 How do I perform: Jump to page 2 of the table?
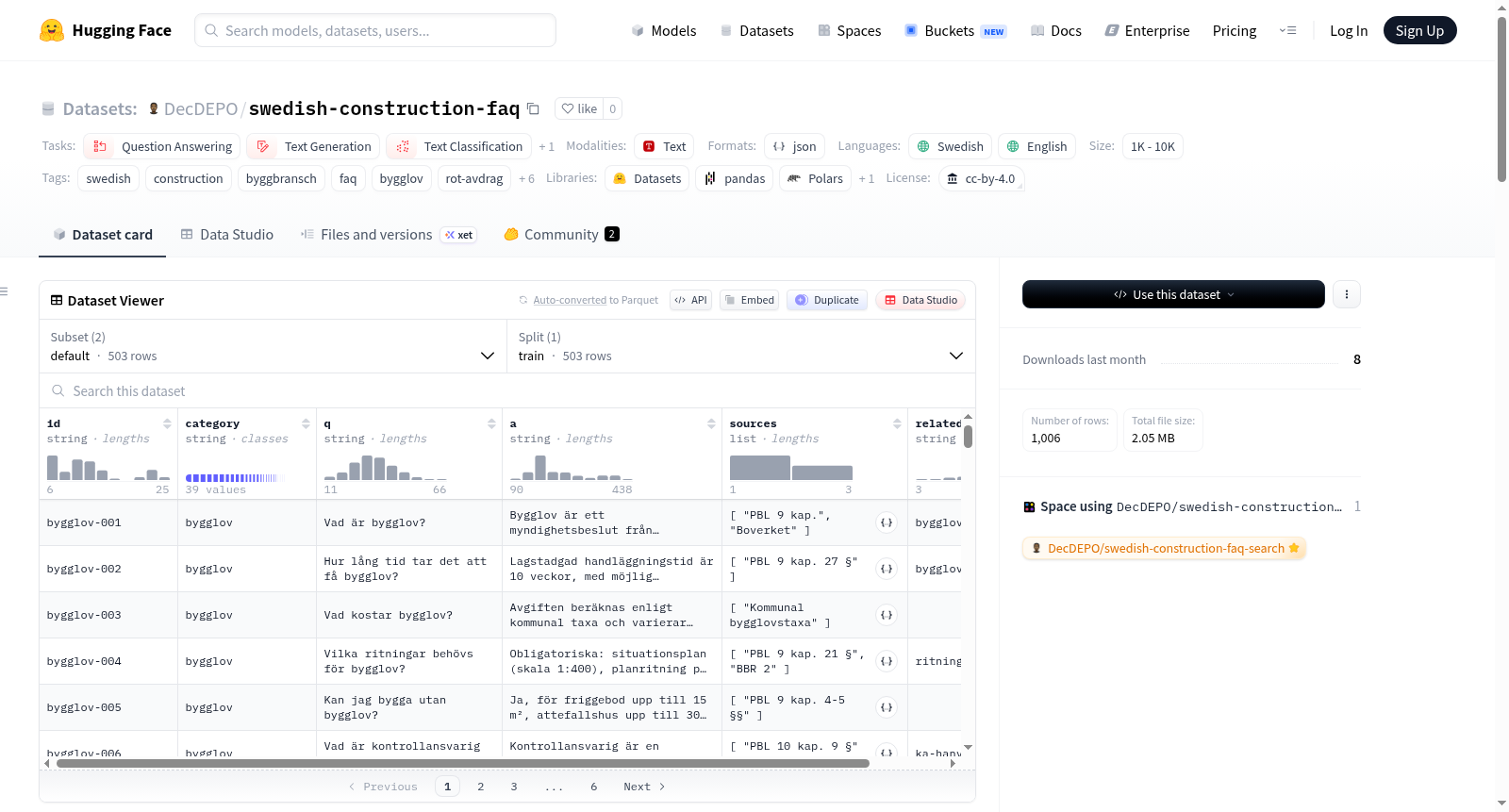pos(481,787)
